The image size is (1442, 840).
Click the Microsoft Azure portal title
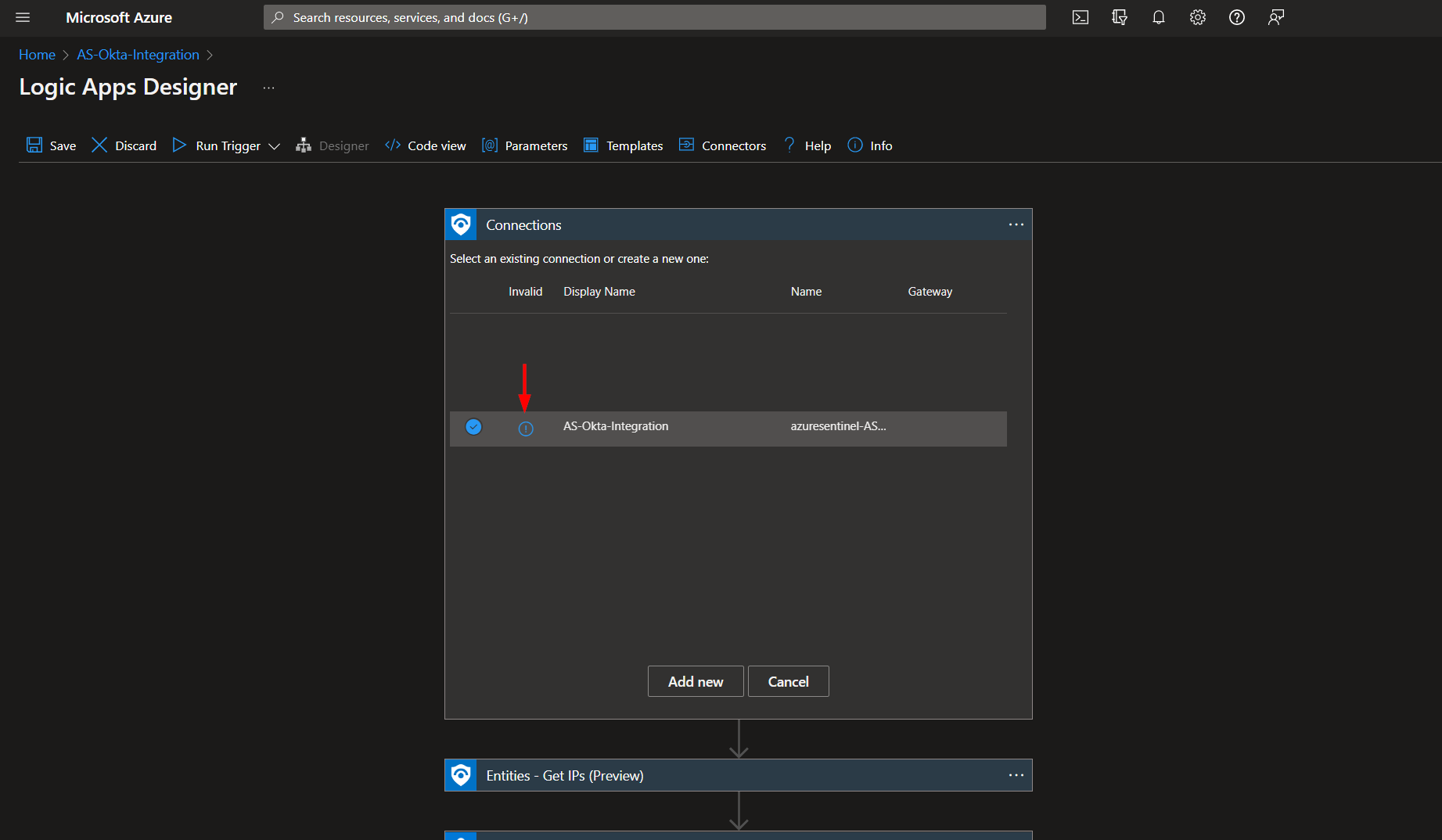(x=119, y=17)
